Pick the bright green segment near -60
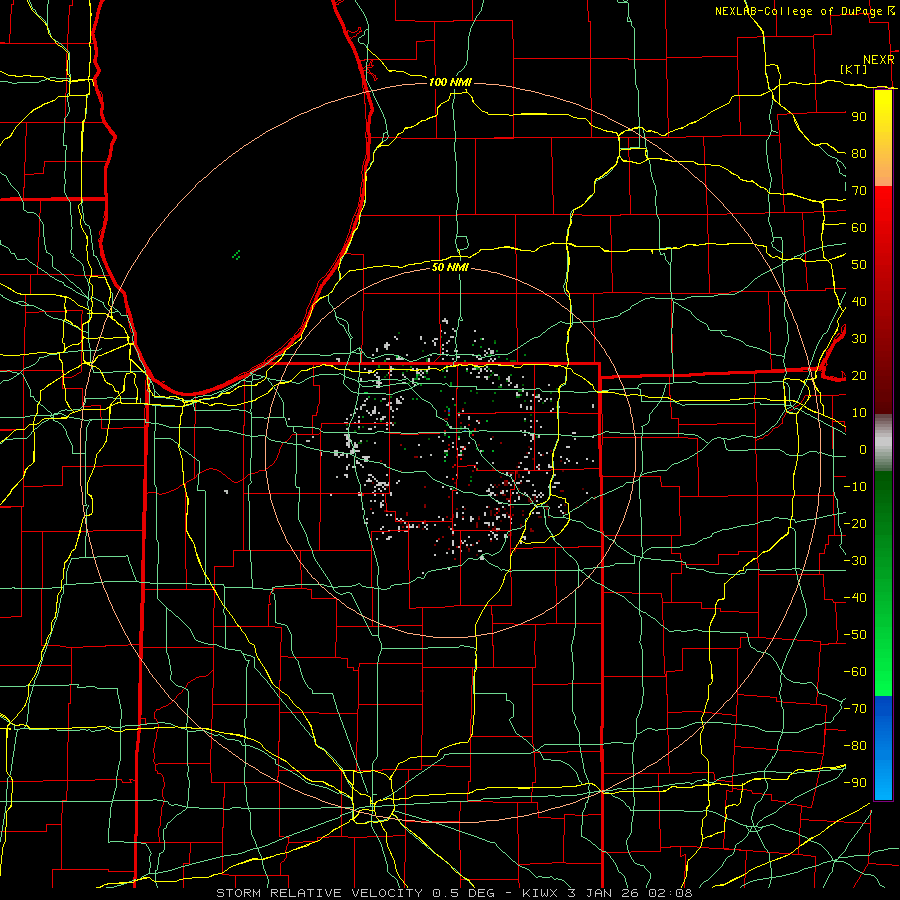900x900 pixels. (883, 672)
